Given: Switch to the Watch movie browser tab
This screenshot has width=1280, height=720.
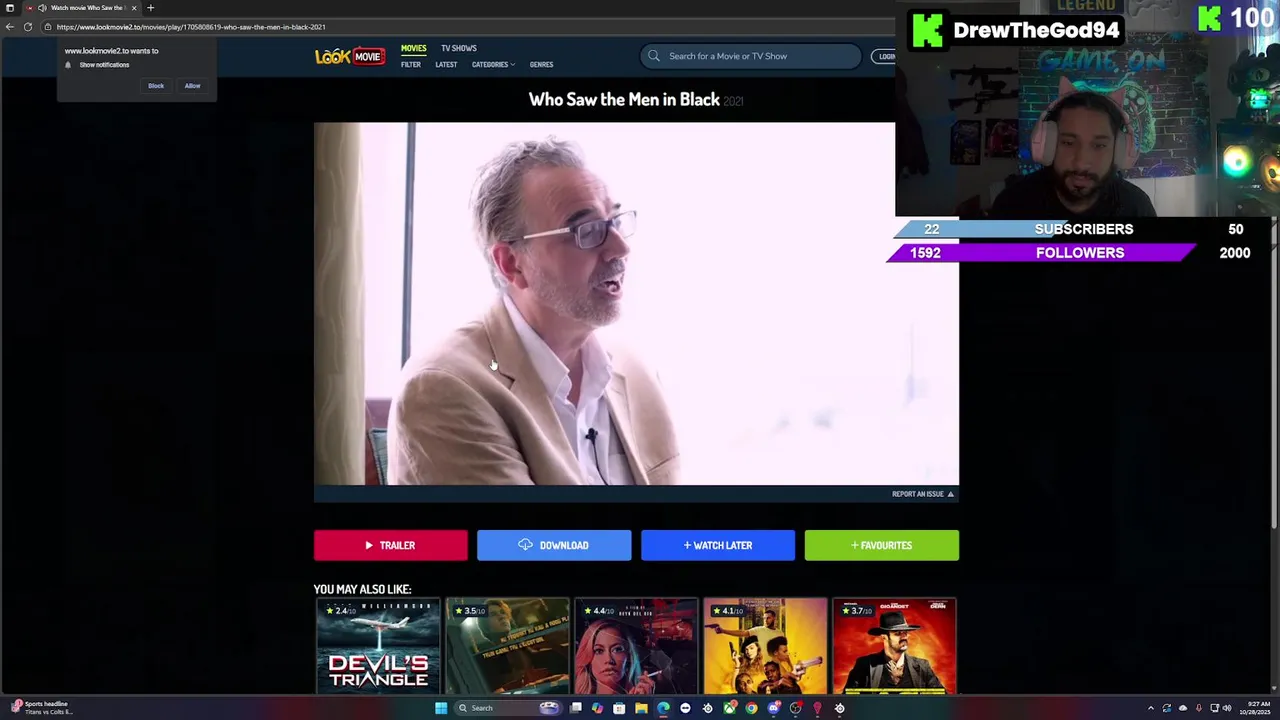Looking at the screenshot, I should point(83,8).
